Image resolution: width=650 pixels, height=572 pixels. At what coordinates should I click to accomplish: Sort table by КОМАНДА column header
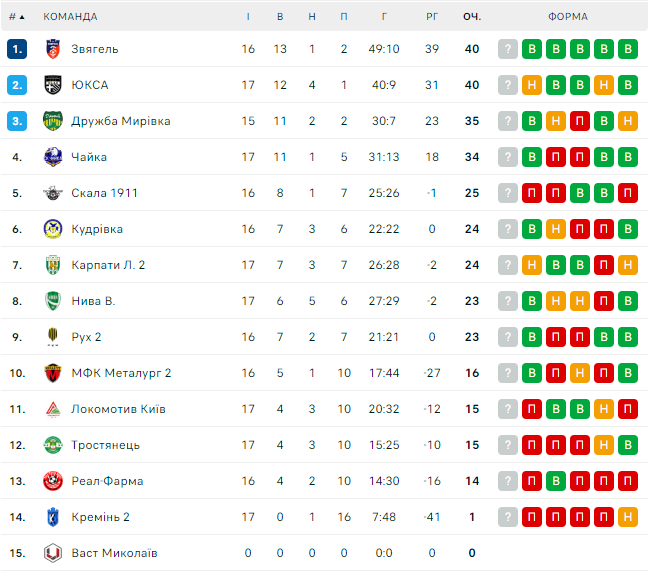[70, 17]
